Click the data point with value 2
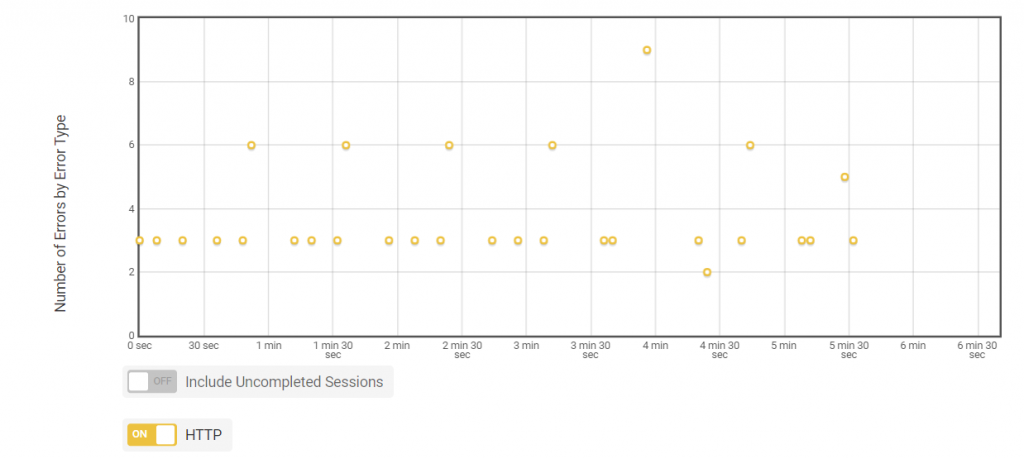This screenshot has width=1024, height=459. pyautogui.click(x=707, y=272)
